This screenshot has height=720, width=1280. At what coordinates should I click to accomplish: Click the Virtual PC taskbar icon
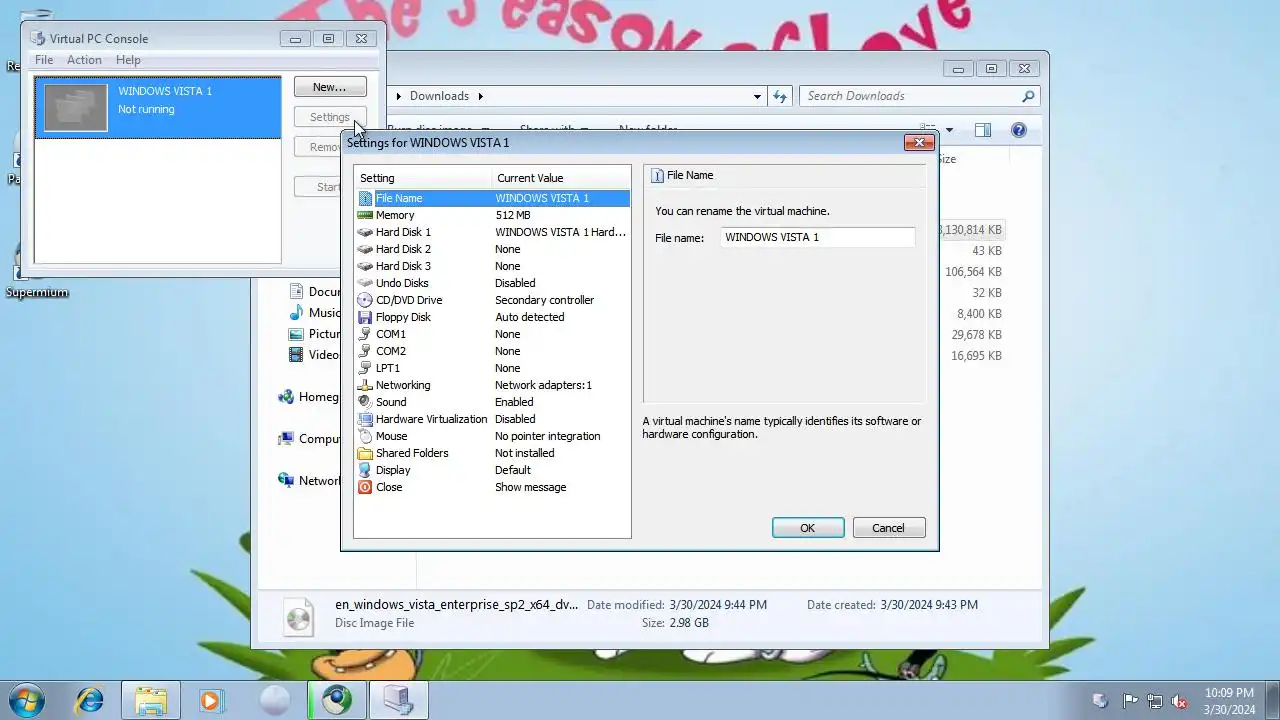399,700
